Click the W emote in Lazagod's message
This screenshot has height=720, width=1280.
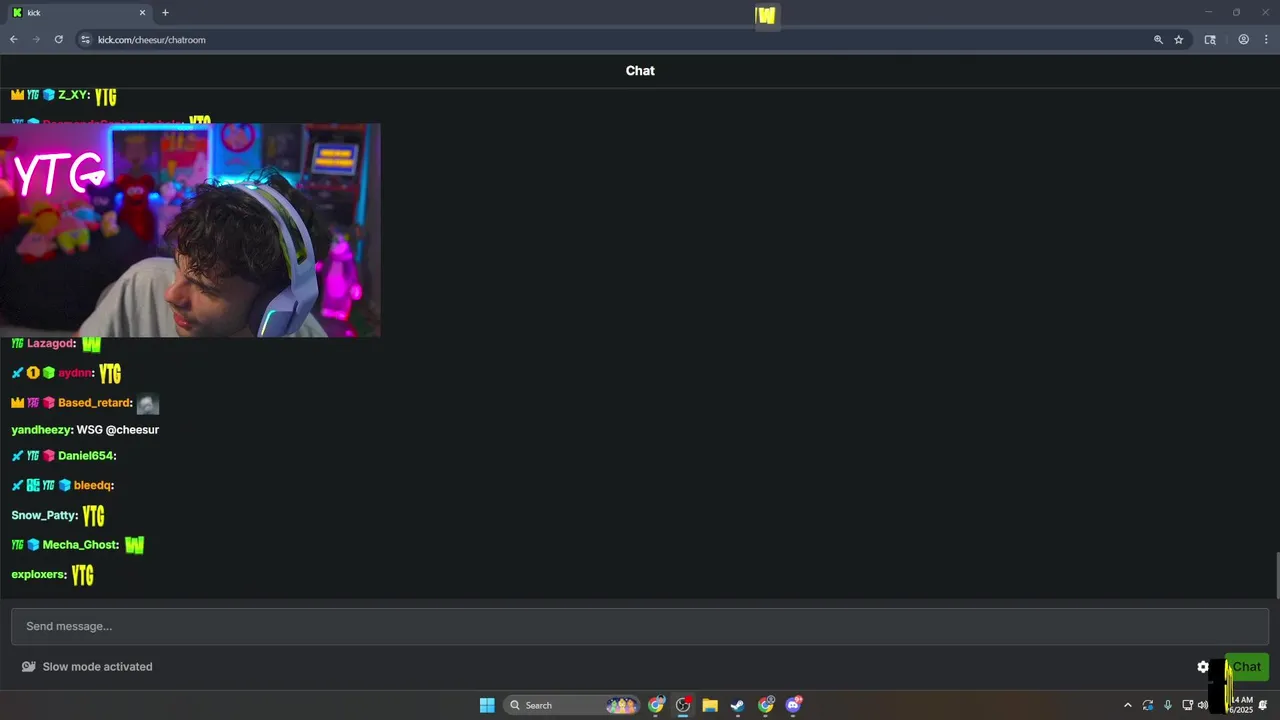click(92, 344)
